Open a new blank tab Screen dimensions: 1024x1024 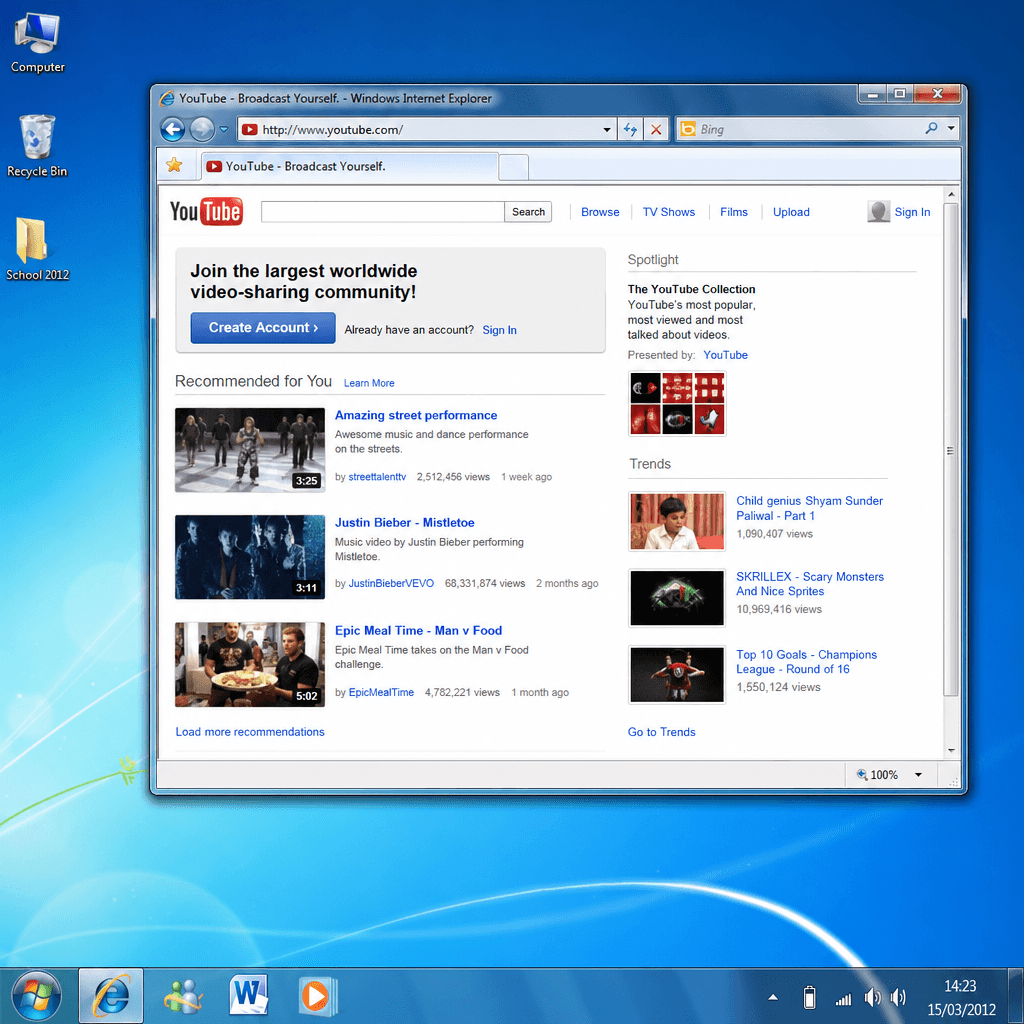[x=513, y=167]
